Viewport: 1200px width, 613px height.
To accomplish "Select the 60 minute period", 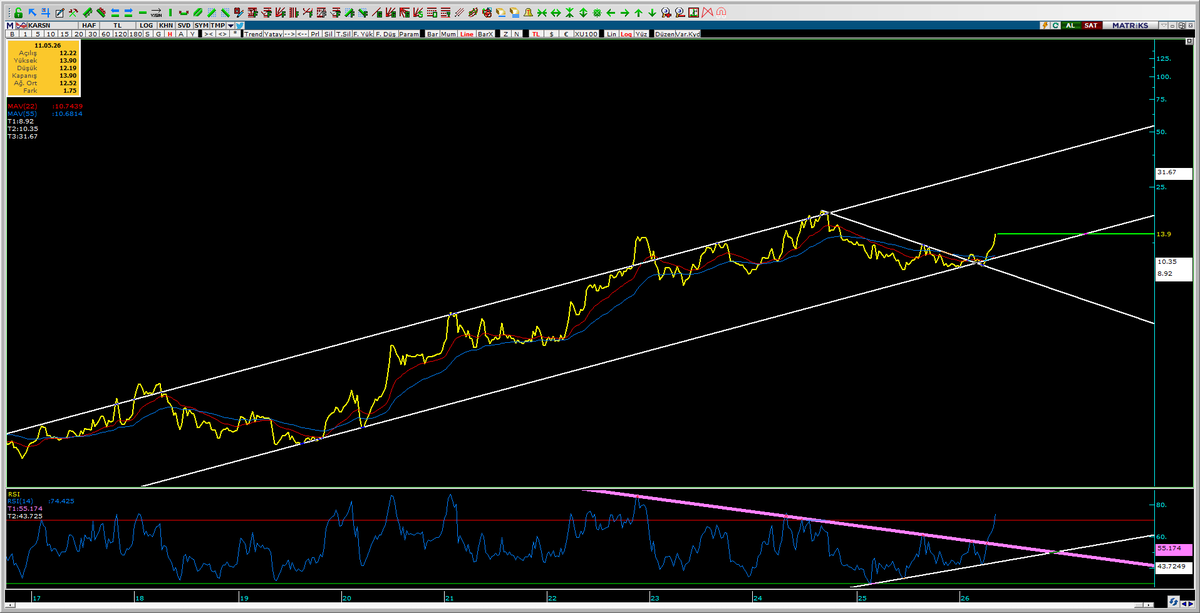I will [x=105, y=34].
